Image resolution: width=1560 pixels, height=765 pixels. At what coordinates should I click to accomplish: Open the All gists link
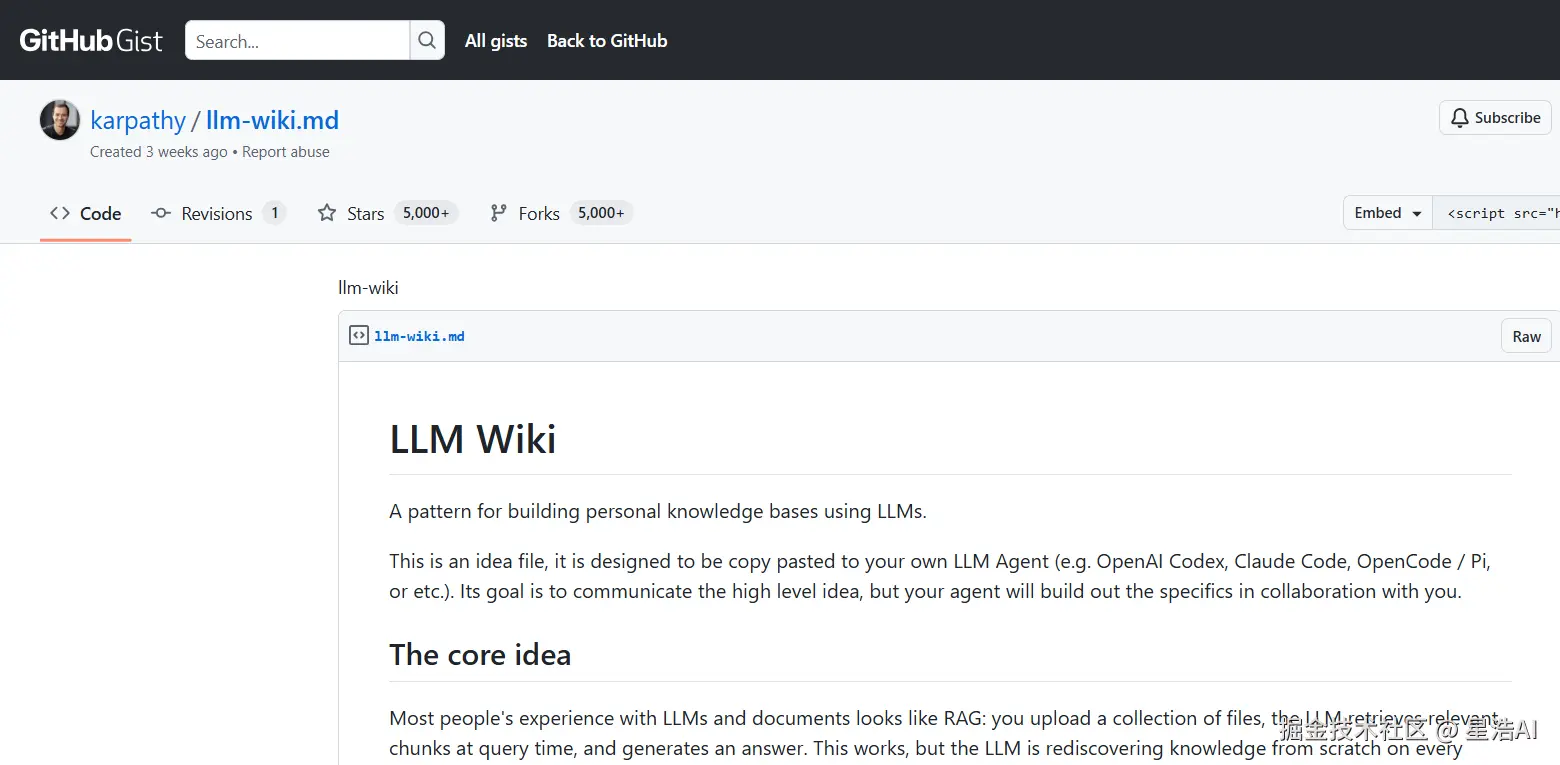tap(496, 41)
